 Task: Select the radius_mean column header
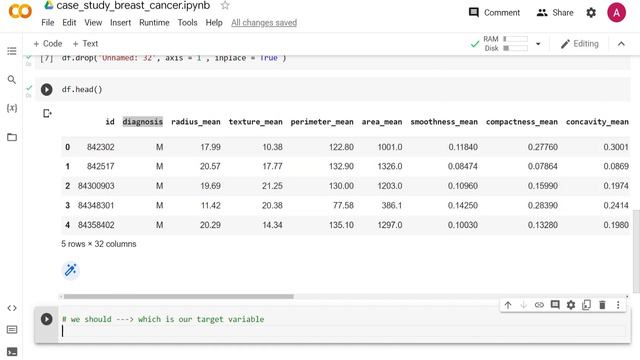point(196,122)
